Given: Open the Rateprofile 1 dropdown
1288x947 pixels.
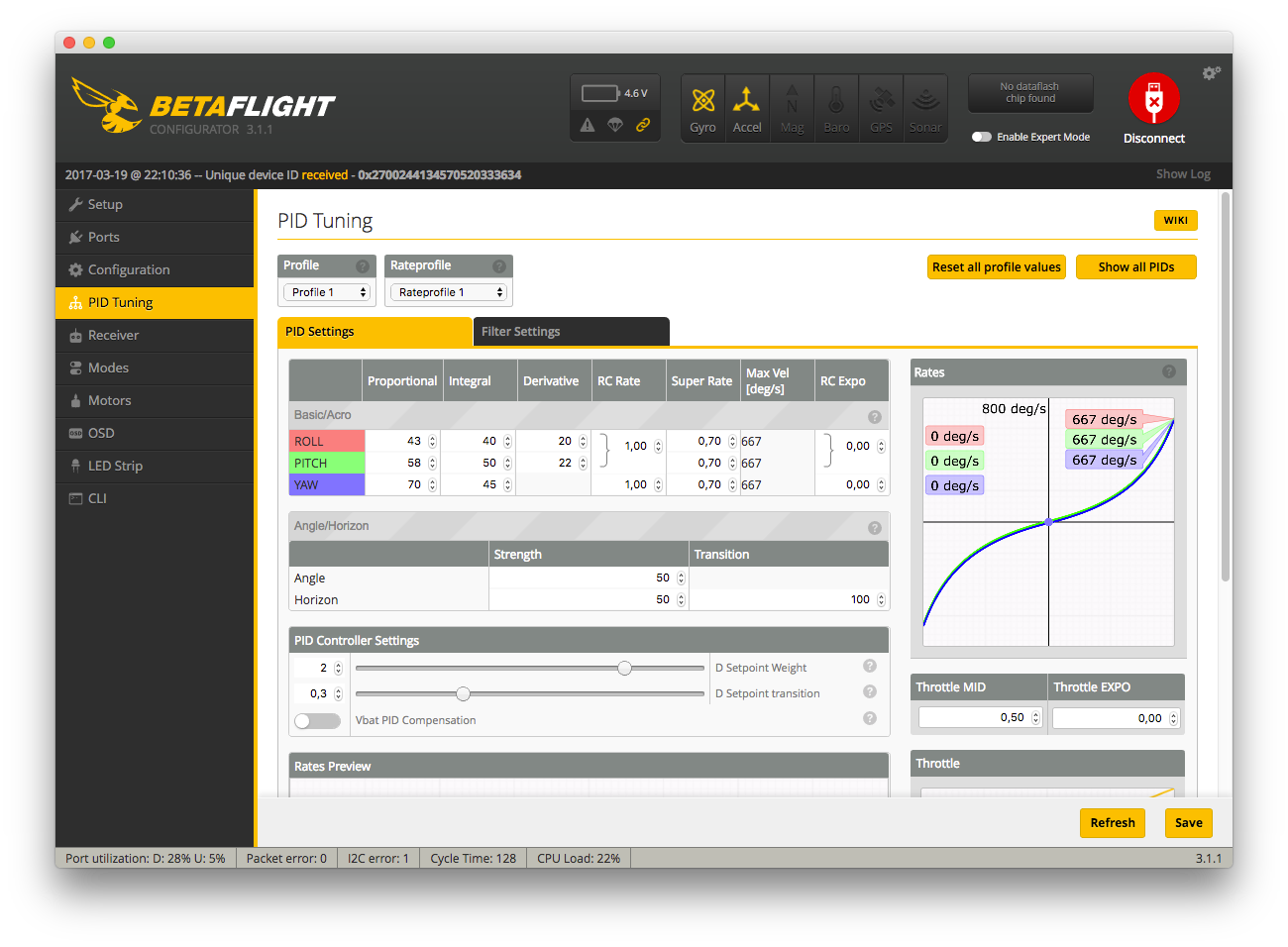Looking at the screenshot, I should click(449, 292).
